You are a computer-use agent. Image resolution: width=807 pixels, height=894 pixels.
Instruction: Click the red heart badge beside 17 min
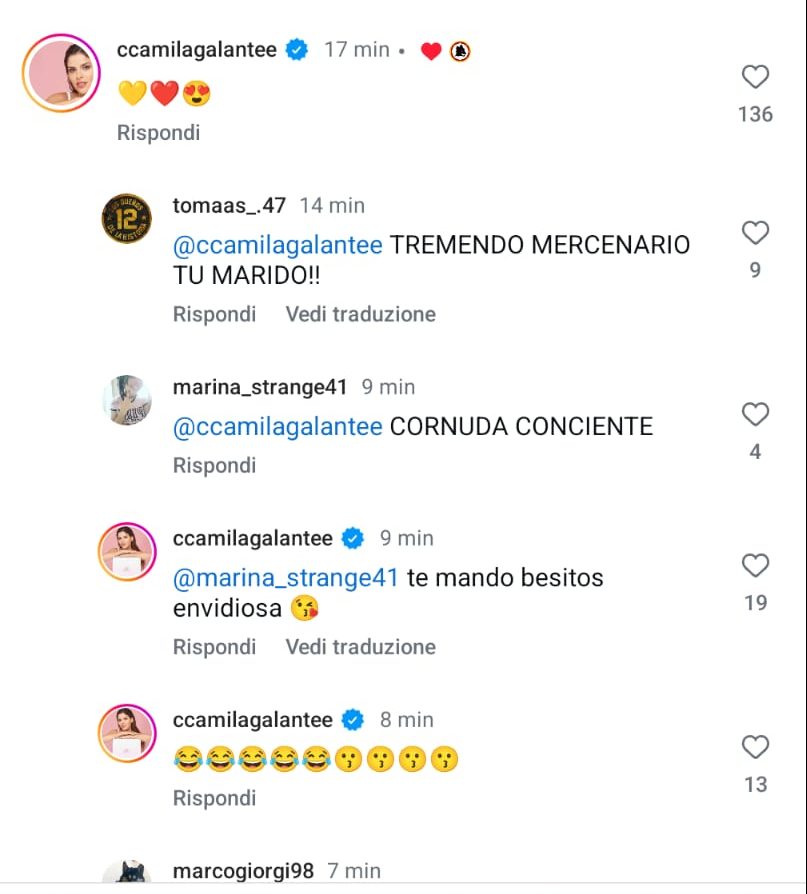pos(431,51)
